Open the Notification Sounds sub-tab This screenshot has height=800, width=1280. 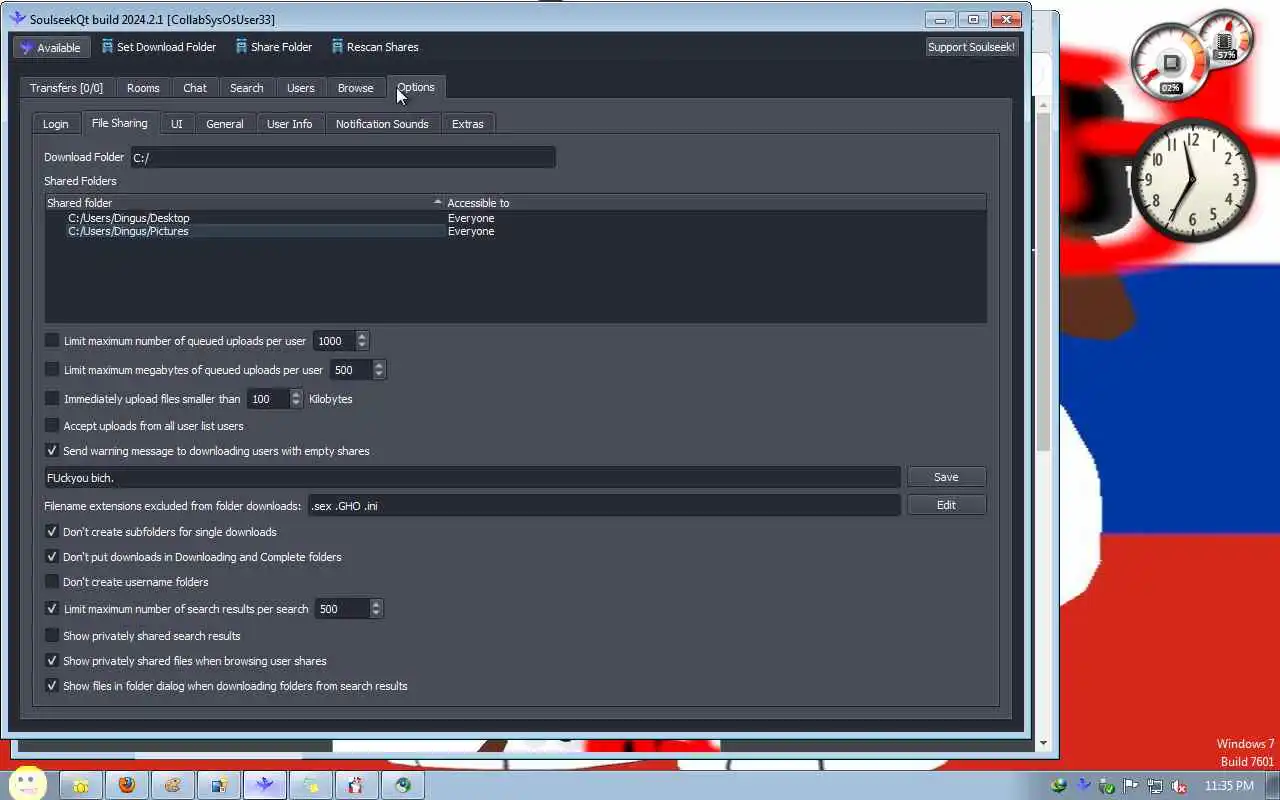click(x=382, y=124)
